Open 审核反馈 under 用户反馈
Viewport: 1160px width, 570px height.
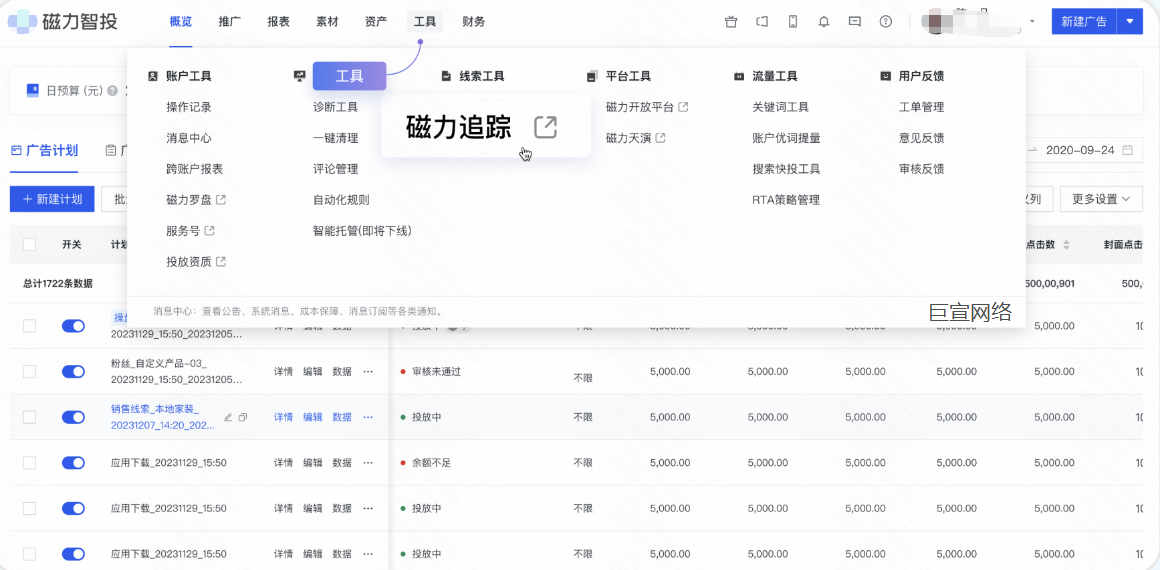(x=921, y=169)
